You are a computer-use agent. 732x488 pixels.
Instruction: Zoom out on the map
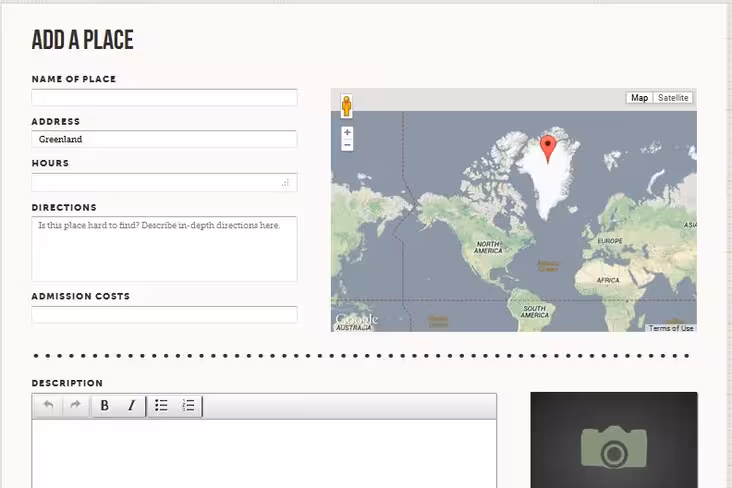347,145
